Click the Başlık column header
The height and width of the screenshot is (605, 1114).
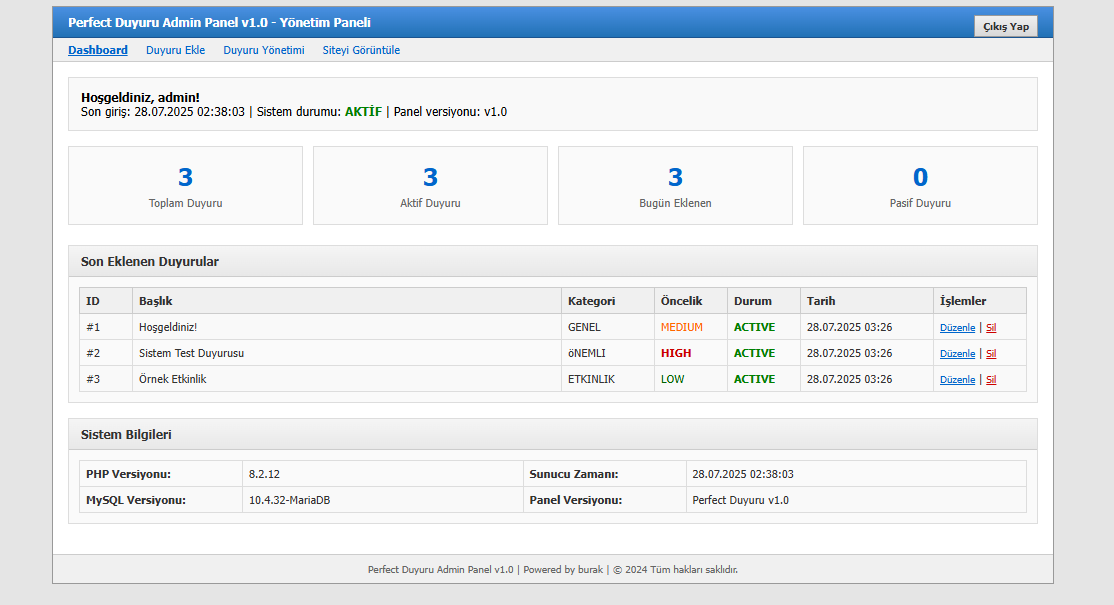click(x=156, y=301)
